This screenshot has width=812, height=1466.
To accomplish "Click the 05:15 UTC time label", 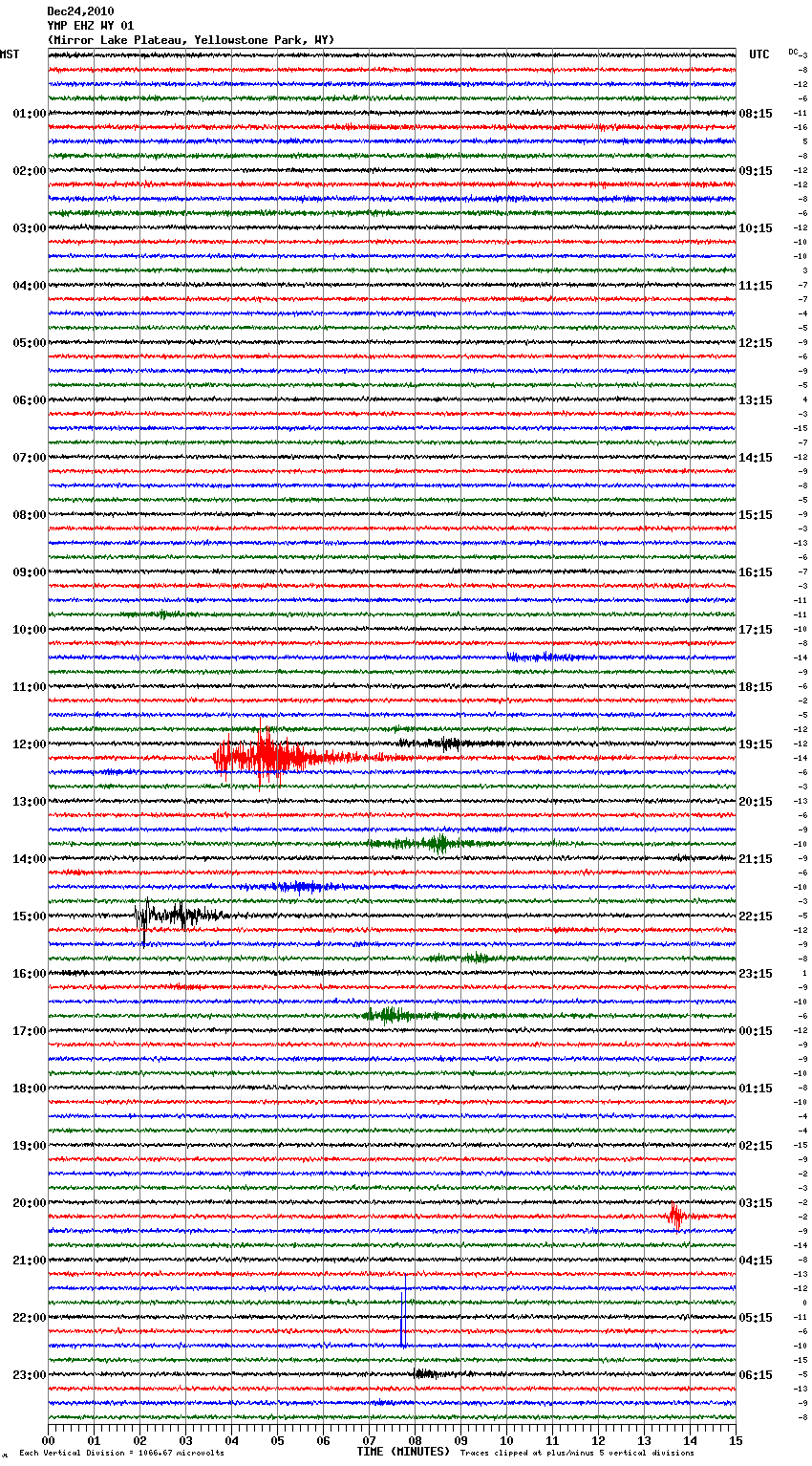I will (x=756, y=1318).
